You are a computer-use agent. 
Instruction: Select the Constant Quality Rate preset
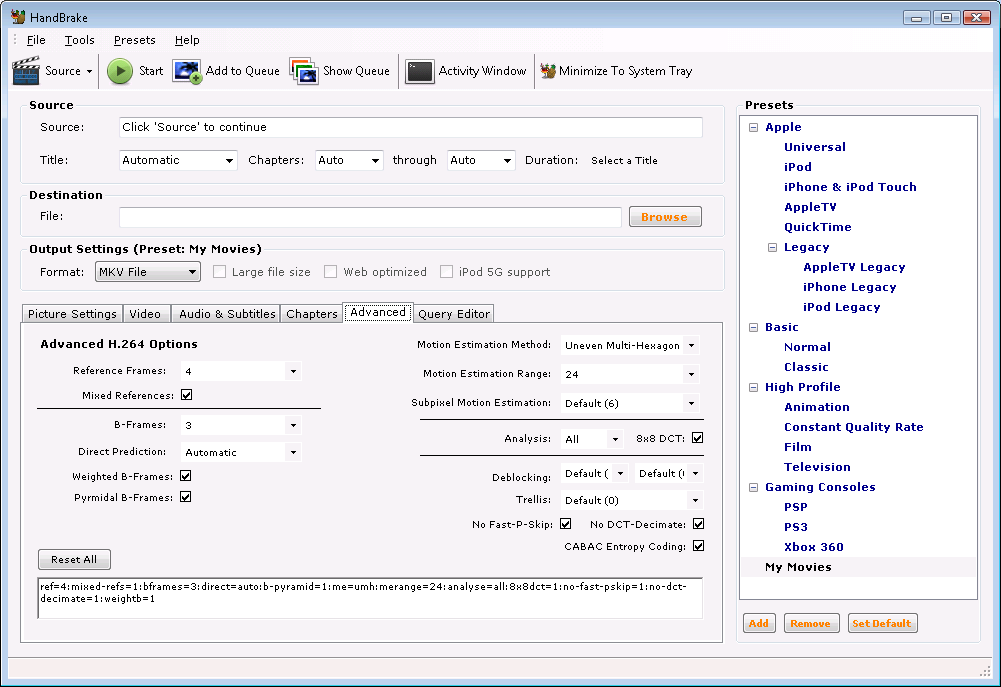coord(854,427)
